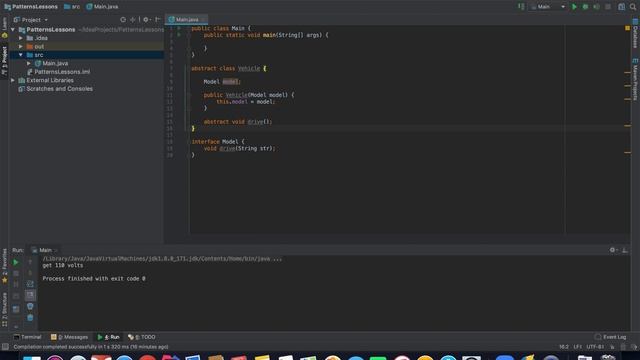Run with coverage from the top toolbar

596,7
